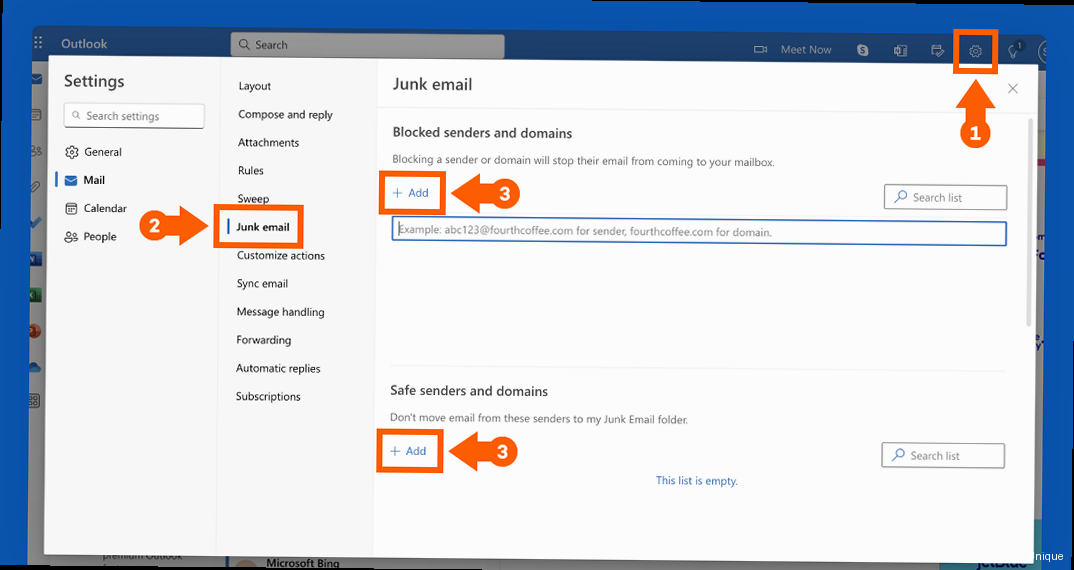The image size is (1074, 570).
Task: Click the blocked sender address text field
Action: click(x=698, y=232)
